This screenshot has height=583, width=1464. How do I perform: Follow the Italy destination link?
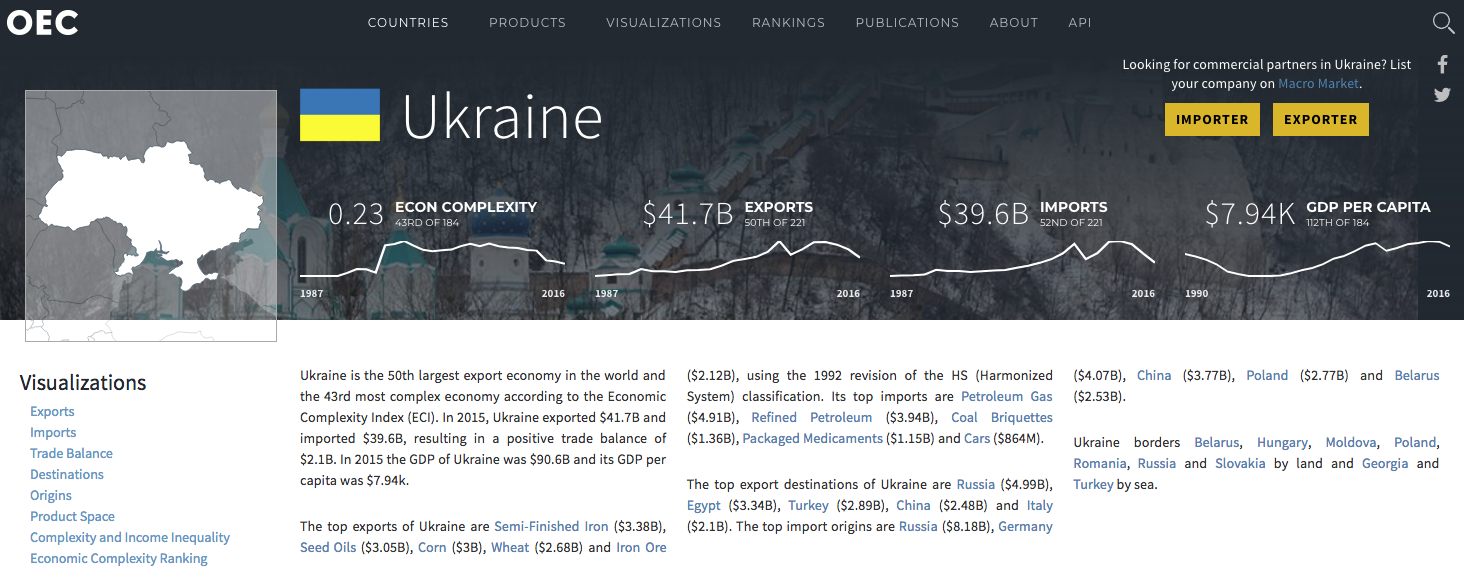(x=1040, y=505)
